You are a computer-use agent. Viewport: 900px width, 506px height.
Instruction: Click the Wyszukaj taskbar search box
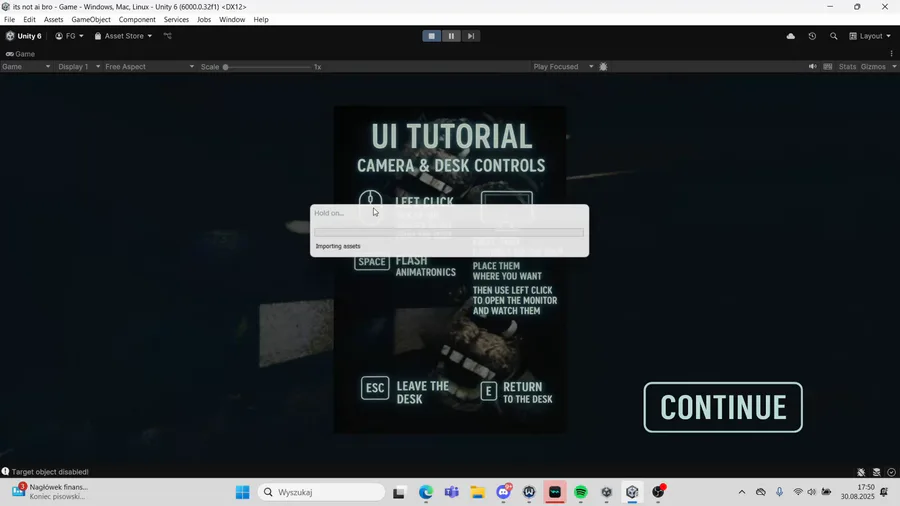[x=321, y=492]
